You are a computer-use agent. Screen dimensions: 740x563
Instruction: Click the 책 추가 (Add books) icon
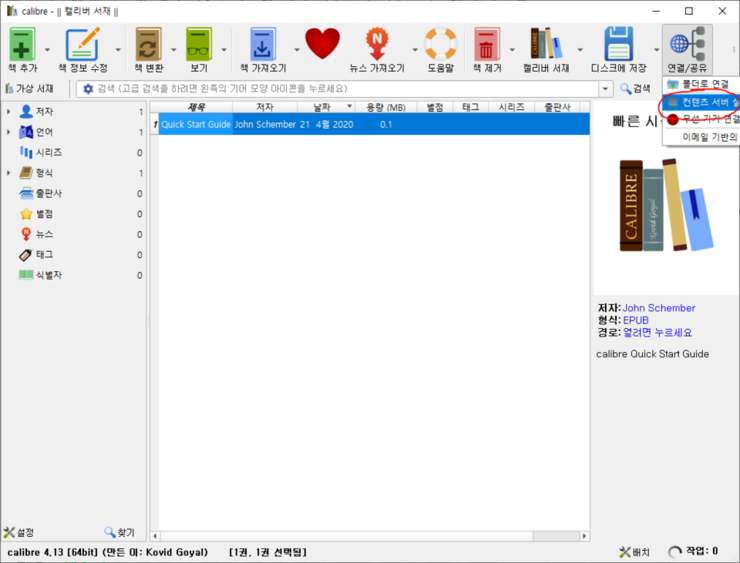[x=22, y=44]
